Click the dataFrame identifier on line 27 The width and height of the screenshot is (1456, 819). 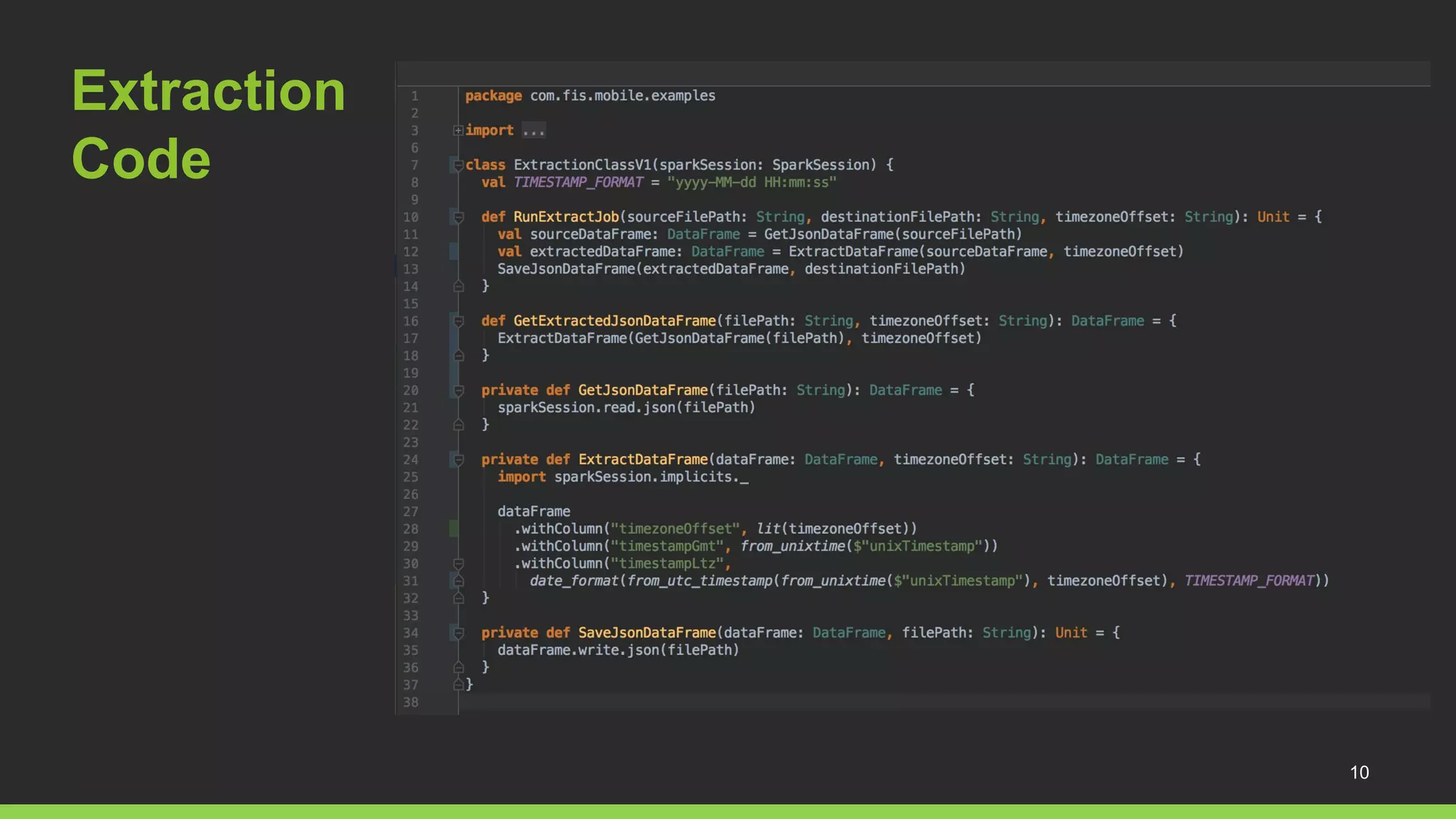(x=534, y=512)
